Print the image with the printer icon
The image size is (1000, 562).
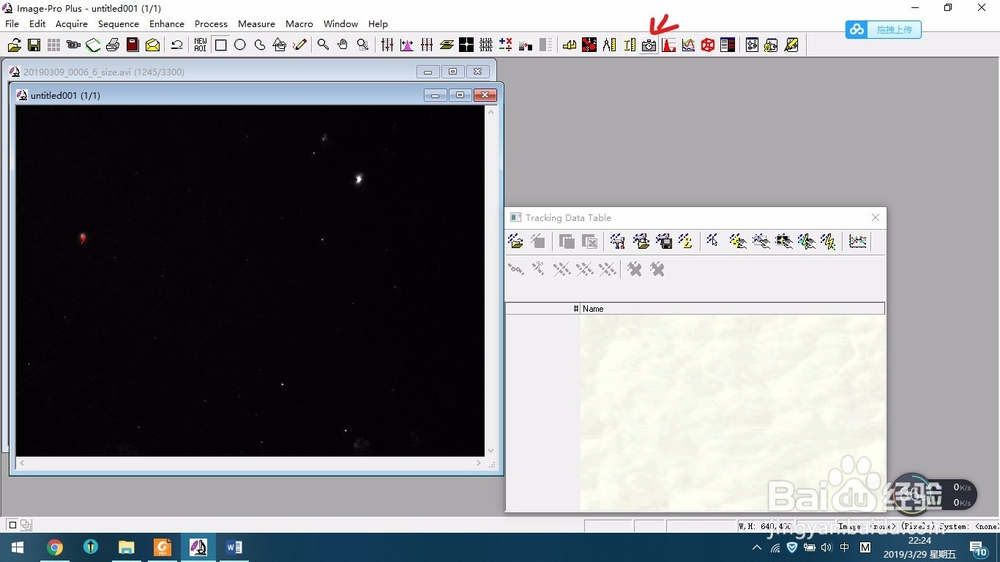point(113,45)
